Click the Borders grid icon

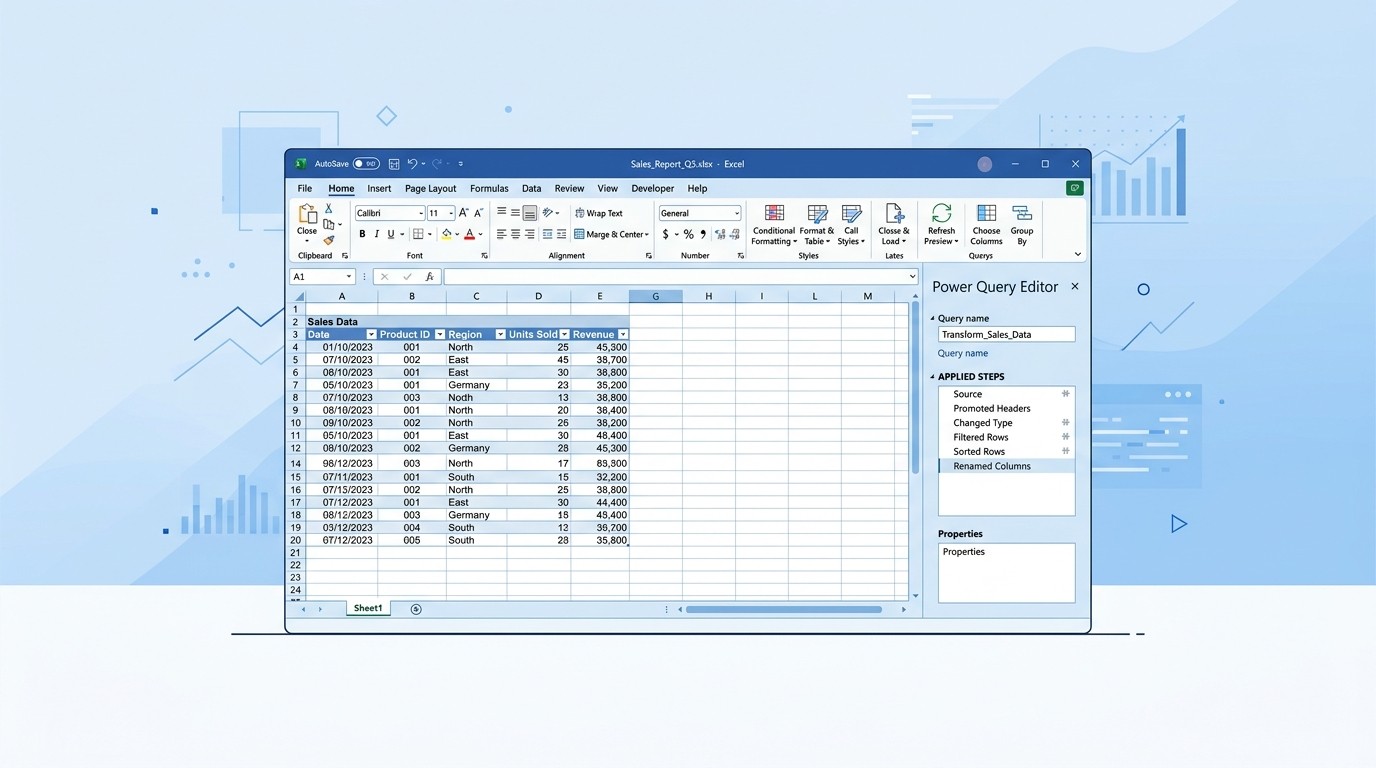coord(418,234)
